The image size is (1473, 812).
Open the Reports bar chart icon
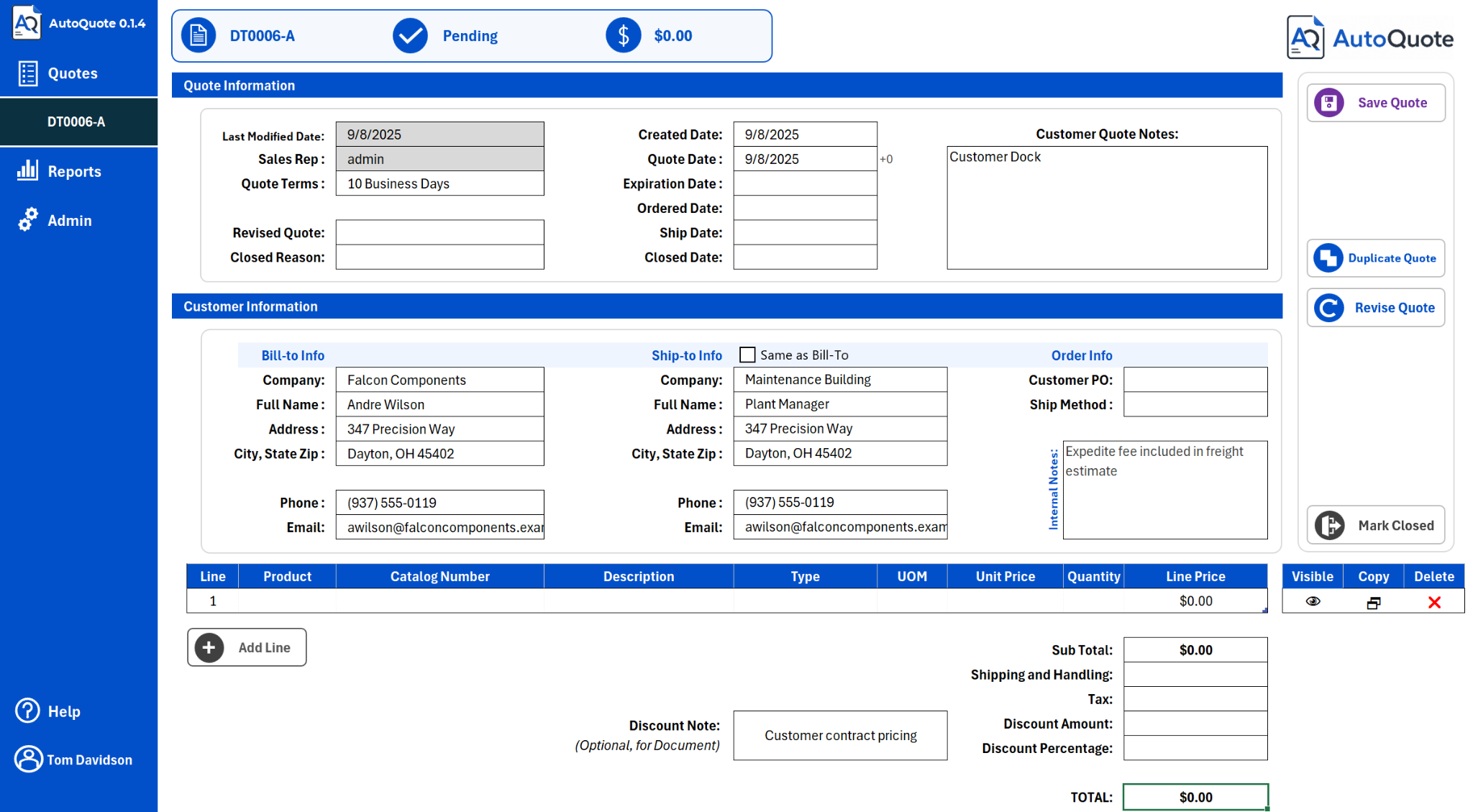tap(27, 170)
